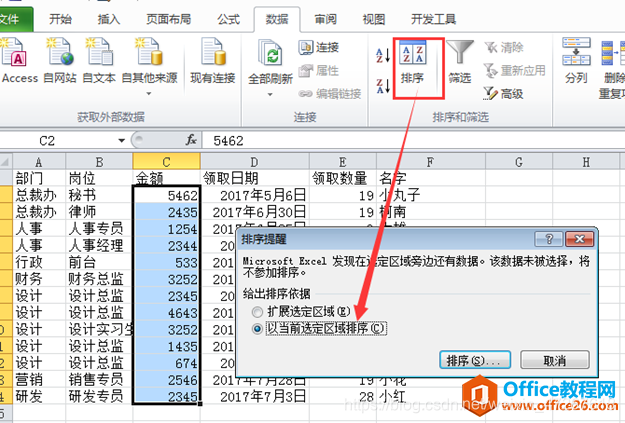The image size is (625, 423).
Task: Click cell containing 2017年5月6日
Action: [x=254, y=195]
